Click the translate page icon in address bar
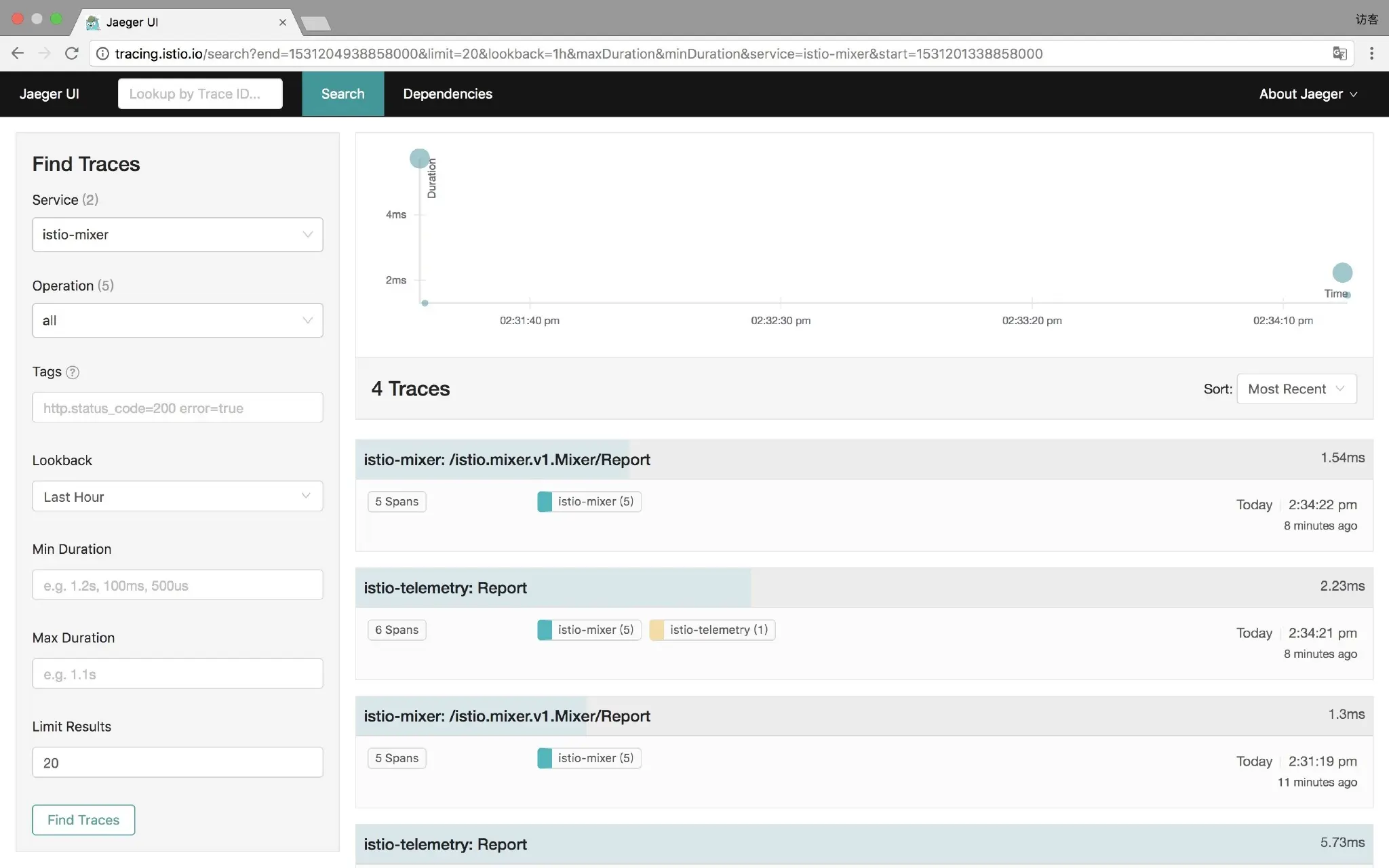This screenshot has height=868, width=1389. tap(1339, 54)
